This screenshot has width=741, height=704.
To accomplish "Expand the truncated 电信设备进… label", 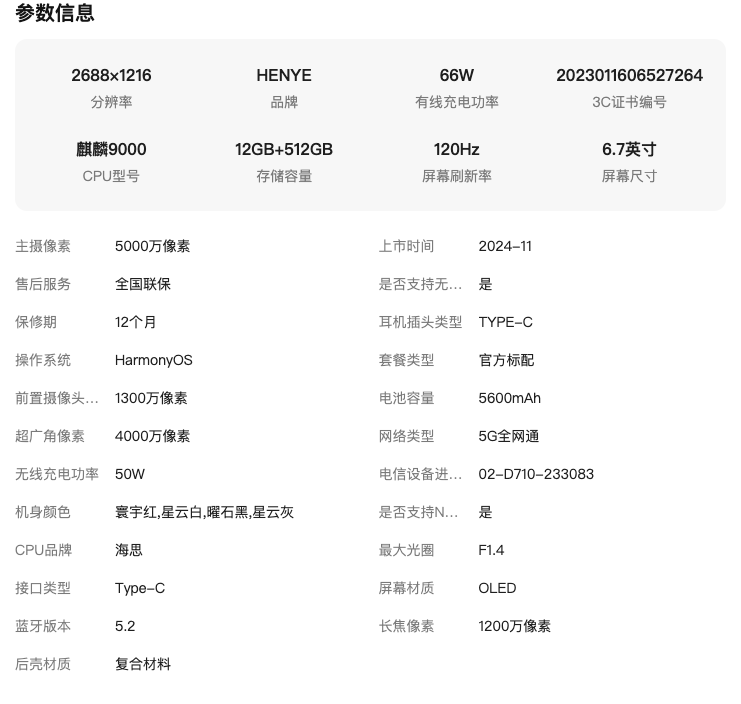I will (x=420, y=474).
